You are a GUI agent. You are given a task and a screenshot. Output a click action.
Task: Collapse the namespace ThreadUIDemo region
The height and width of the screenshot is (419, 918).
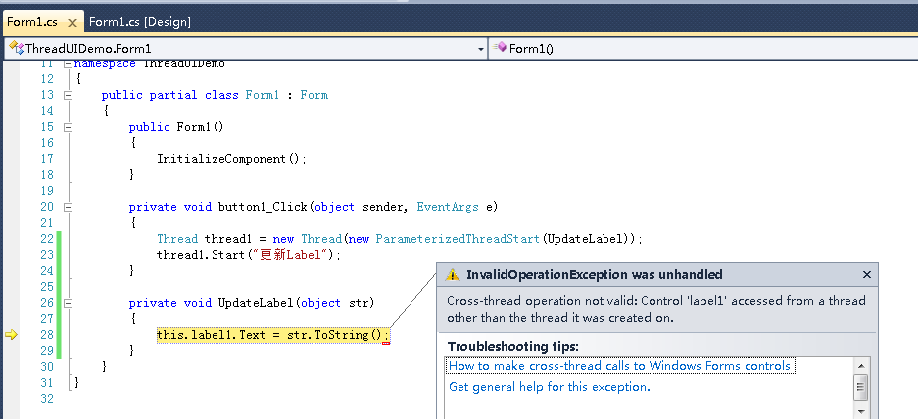point(67,63)
